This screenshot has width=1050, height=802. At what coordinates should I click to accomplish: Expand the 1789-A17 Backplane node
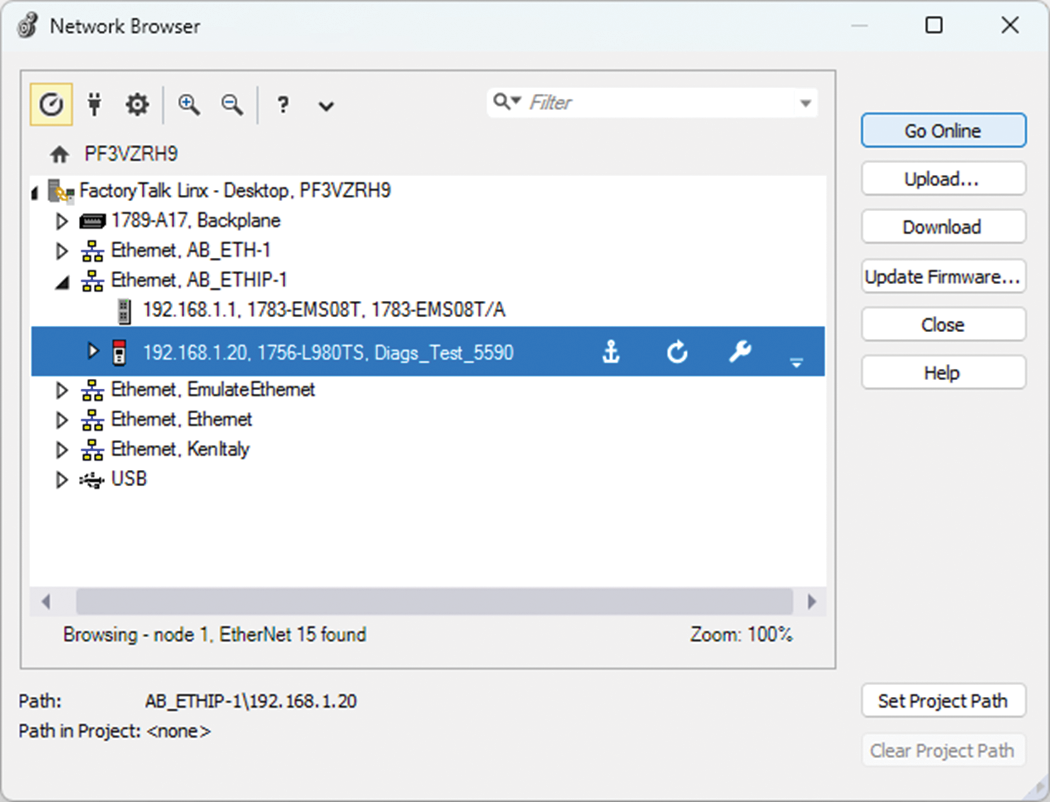[x=62, y=221]
